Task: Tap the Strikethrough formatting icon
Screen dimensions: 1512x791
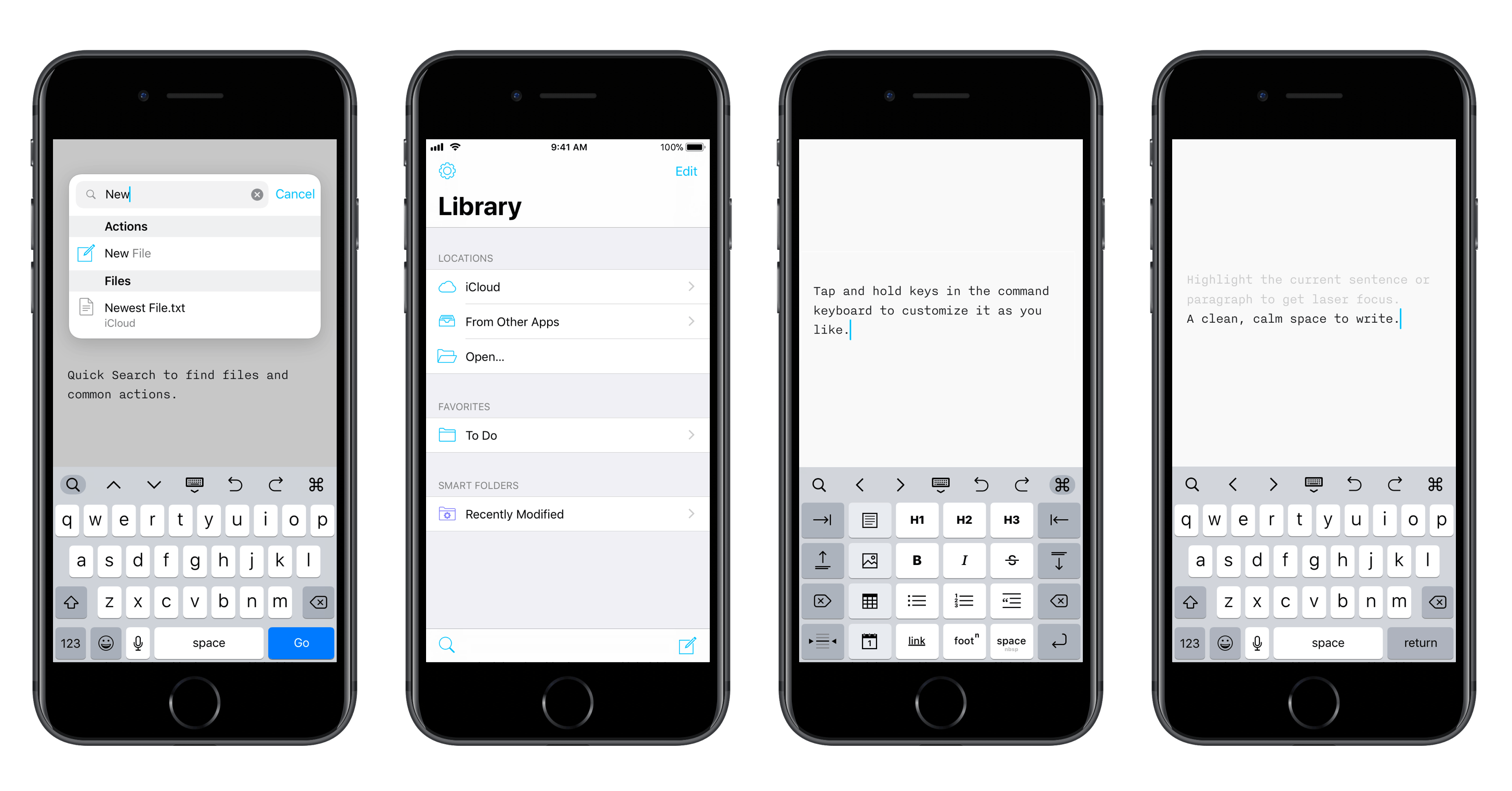Action: point(1010,560)
